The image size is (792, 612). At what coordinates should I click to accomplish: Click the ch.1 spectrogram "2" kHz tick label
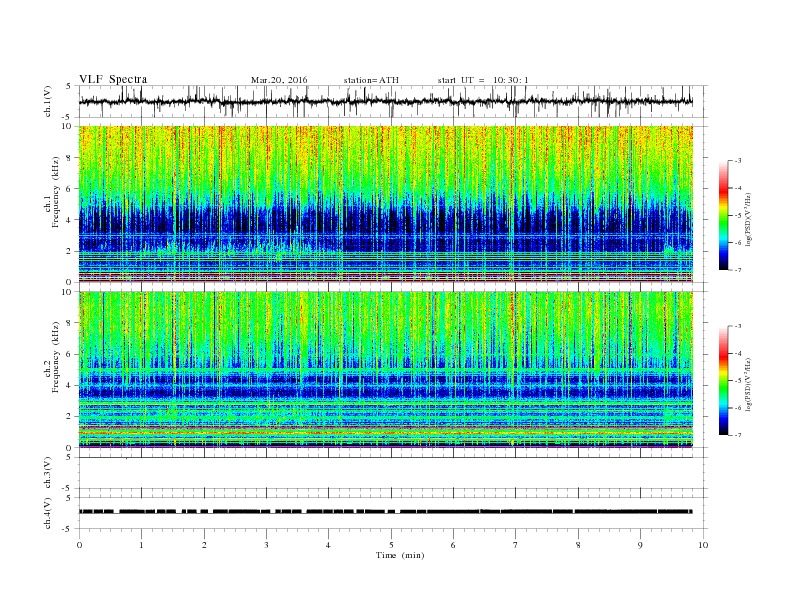coord(69,251)
